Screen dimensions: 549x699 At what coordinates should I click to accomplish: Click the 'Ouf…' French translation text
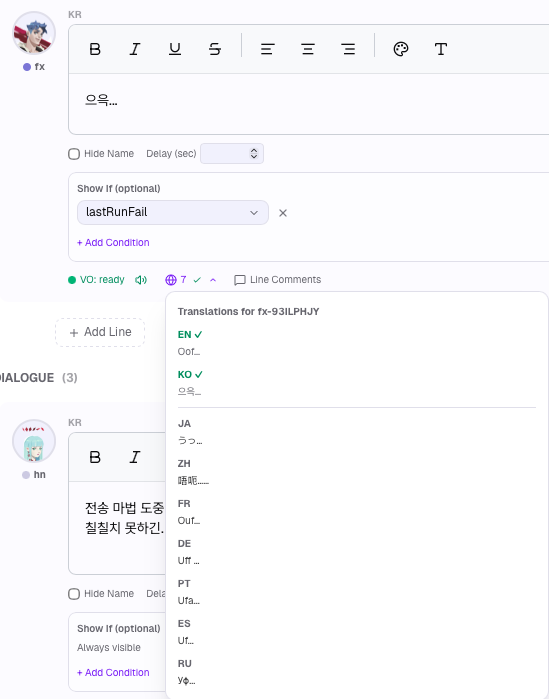pyautogui.click(x=189, y=521)
